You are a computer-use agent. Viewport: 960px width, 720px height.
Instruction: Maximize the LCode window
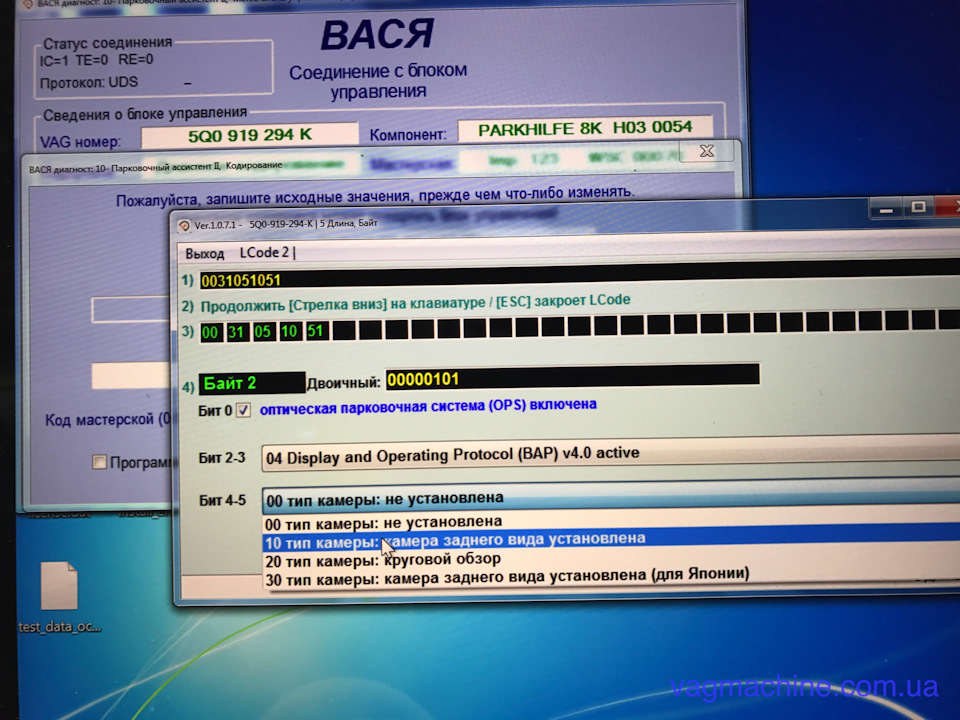point(918,207)
